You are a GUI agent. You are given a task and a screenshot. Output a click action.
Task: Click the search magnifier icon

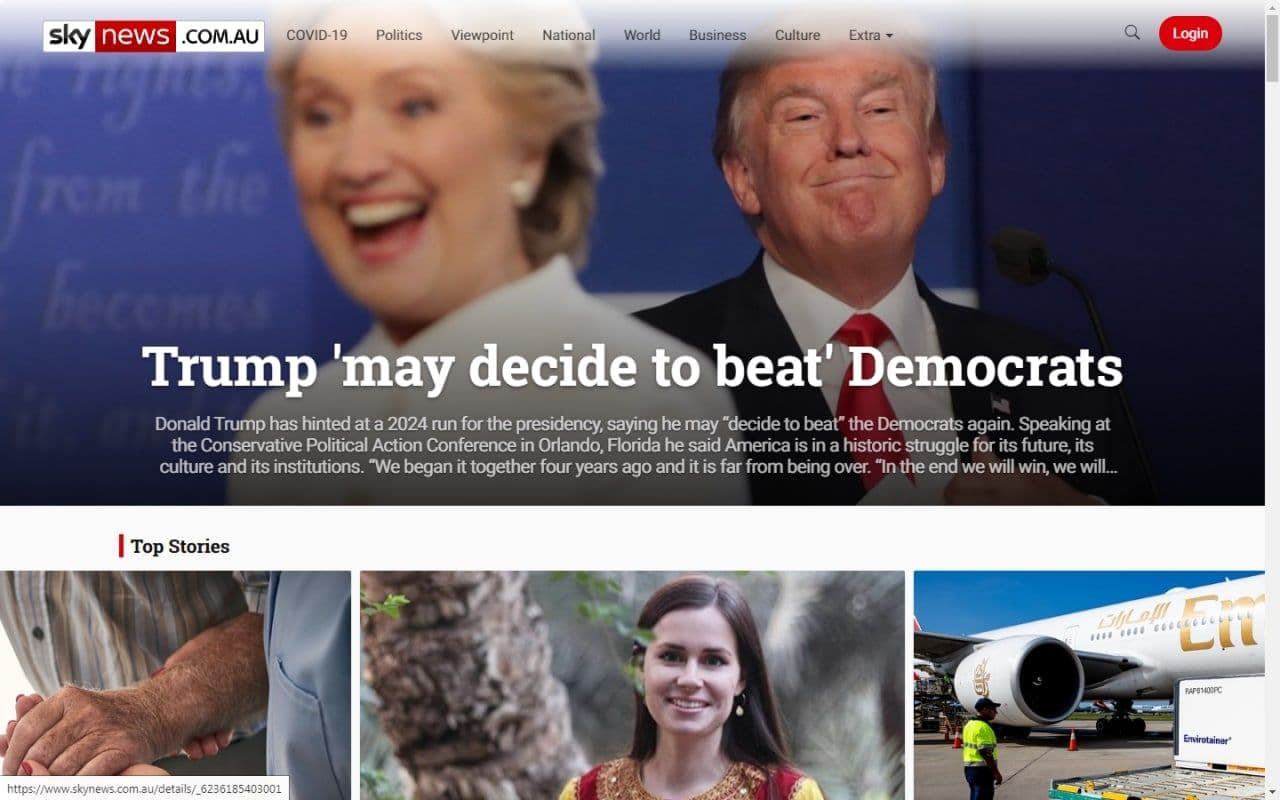pos(1132,33)
